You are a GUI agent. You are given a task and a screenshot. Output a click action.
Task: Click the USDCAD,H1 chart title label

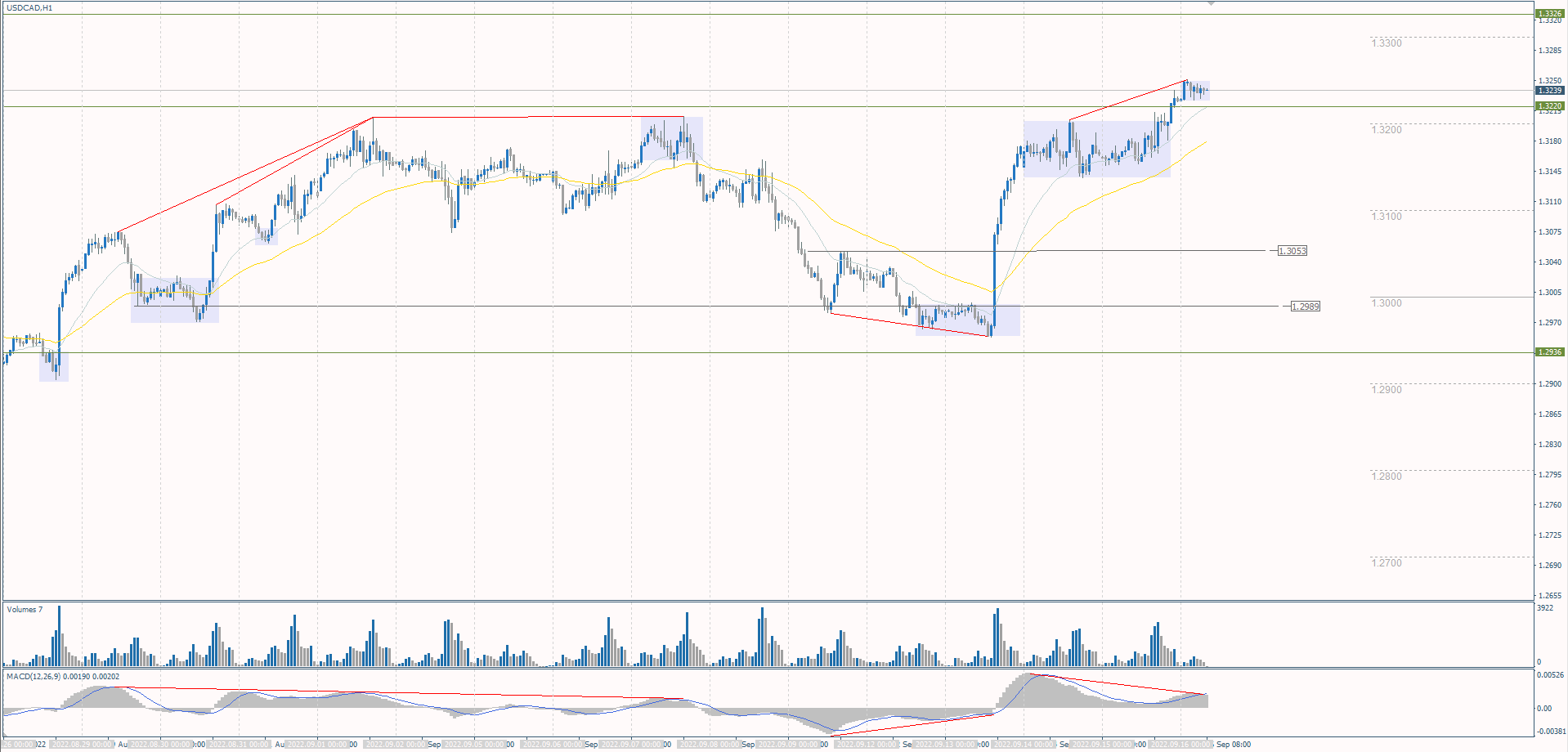29,8
